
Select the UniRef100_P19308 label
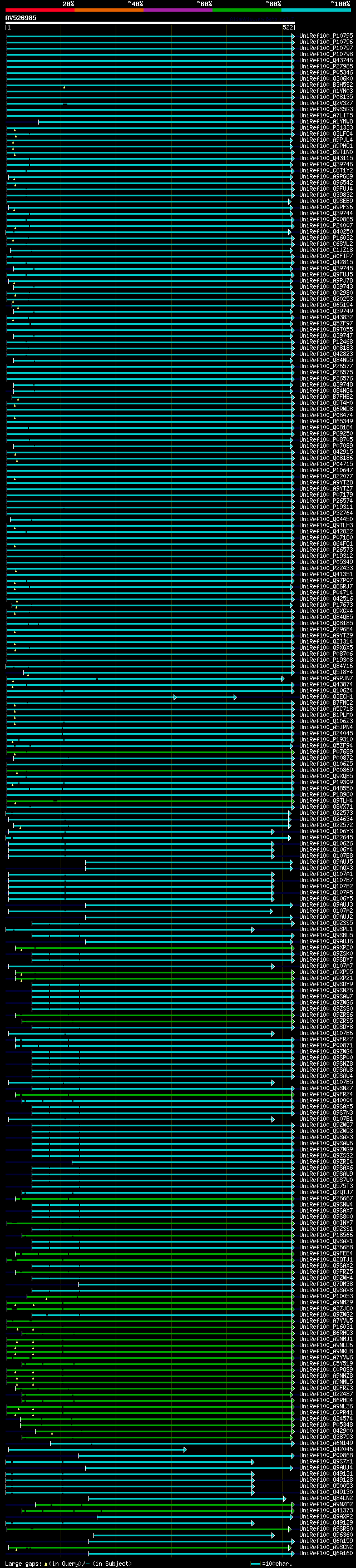pyautogui.click(x=326, y=660)
